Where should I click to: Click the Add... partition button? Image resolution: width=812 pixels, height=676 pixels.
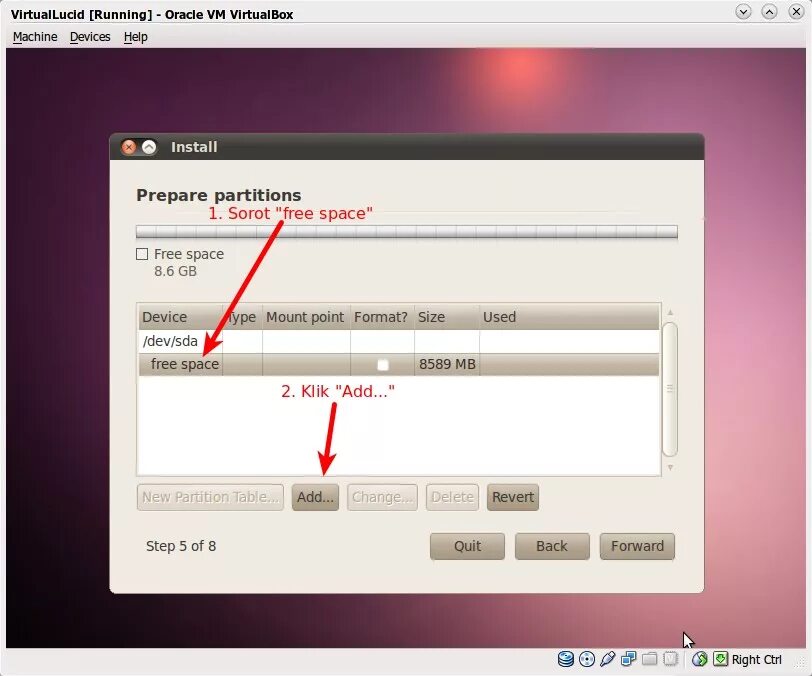tap(315, 497)
